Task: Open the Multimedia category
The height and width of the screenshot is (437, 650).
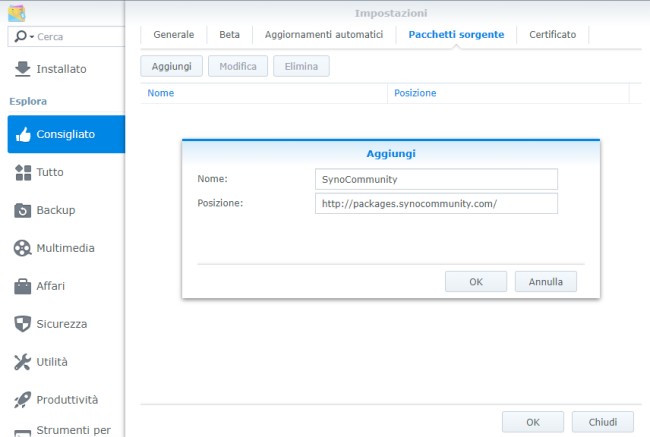Action: pos(66,248)
